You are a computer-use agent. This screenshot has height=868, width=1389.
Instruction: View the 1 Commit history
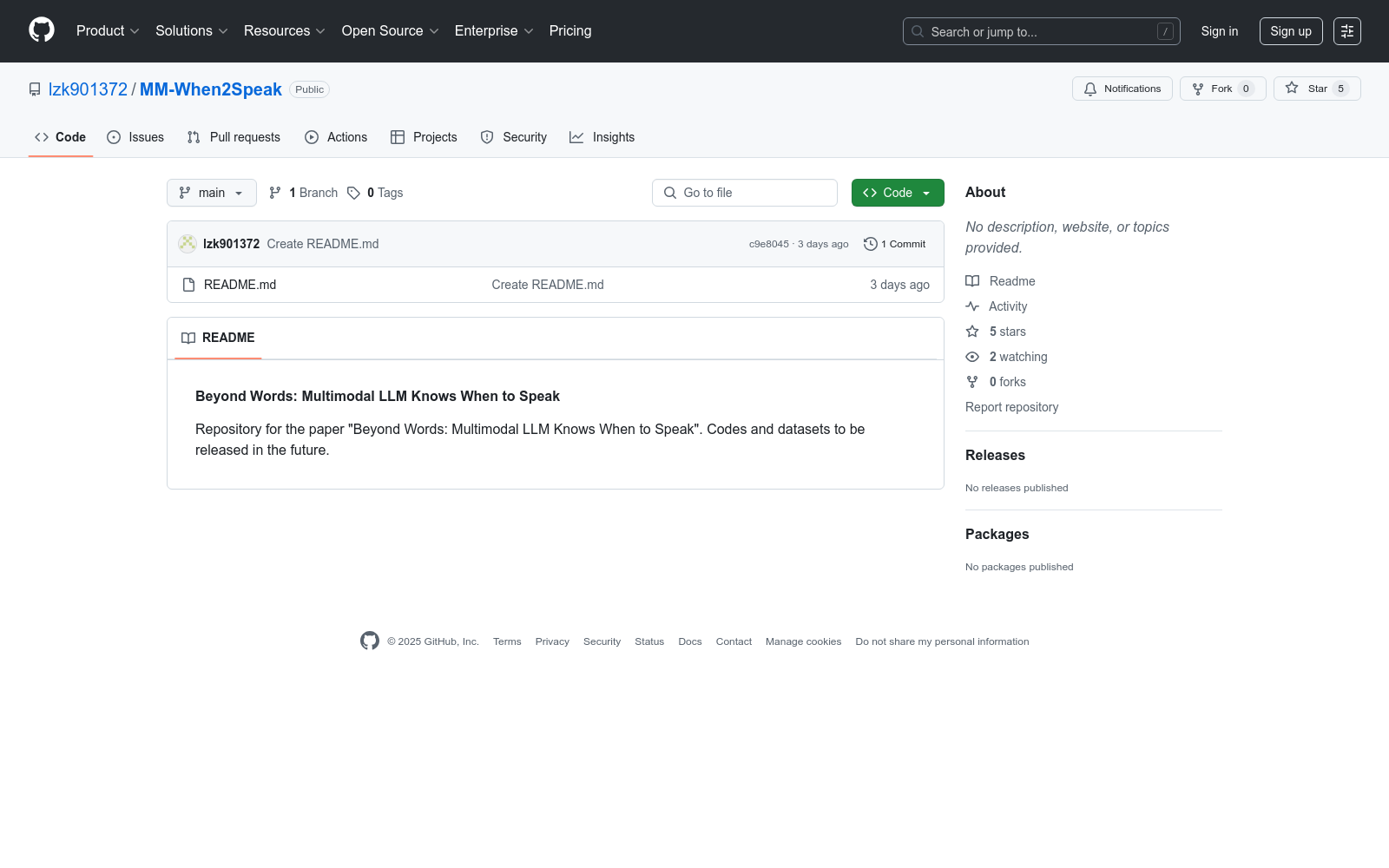[895, 244]
